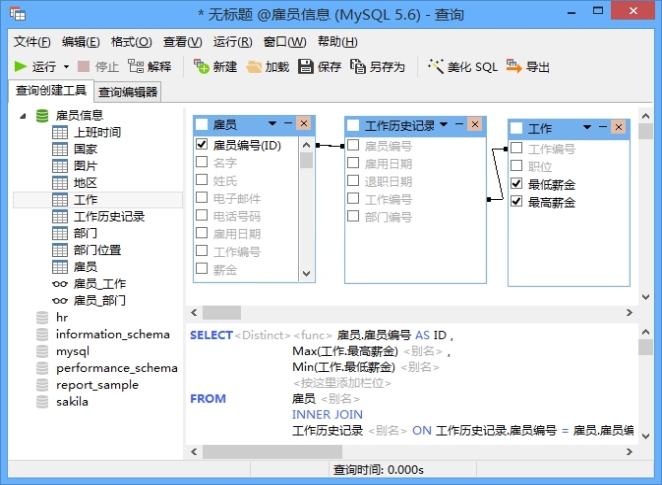Uncheck 最高薪金 in 工作 table
Screen dimensions: 662x485
pos(516,201)
